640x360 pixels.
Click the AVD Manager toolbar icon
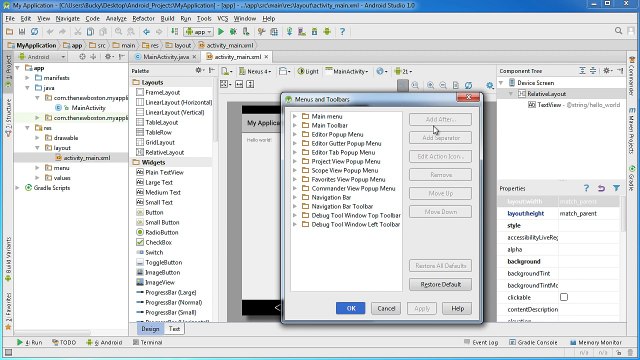click(302, 31)
